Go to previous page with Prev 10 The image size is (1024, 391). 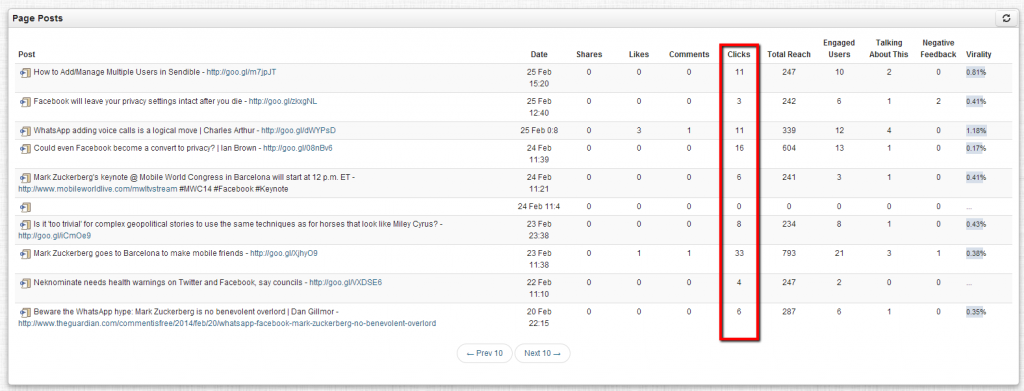(485, 354)
